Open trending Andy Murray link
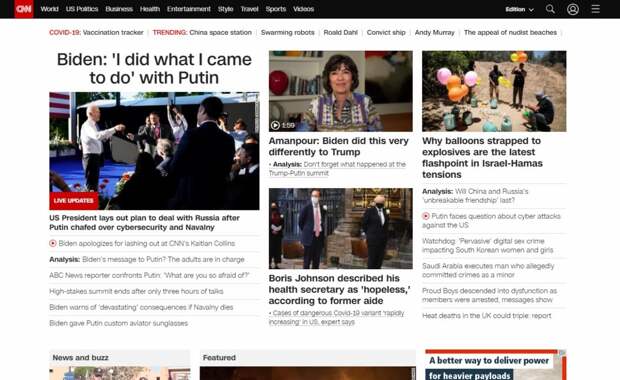This screenshot has width=620, height=380. 435,32
